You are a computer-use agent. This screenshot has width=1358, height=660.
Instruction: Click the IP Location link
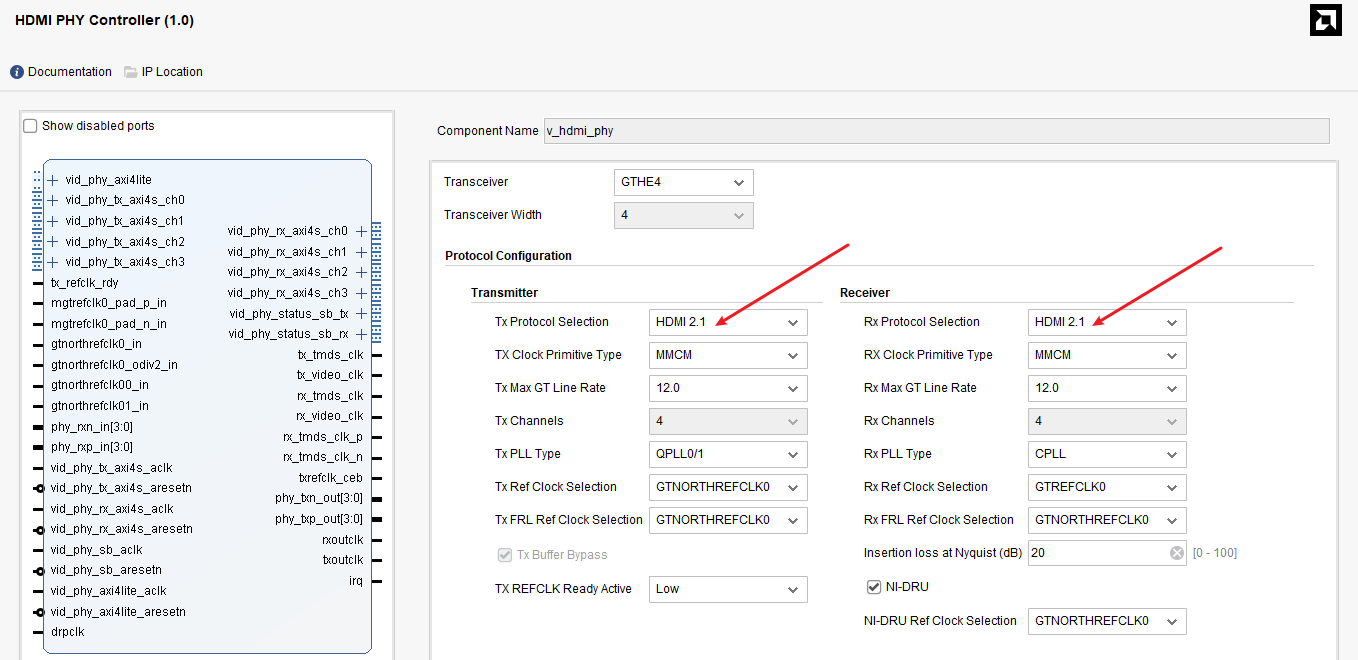pyautogui.click(x=172, y=72)
